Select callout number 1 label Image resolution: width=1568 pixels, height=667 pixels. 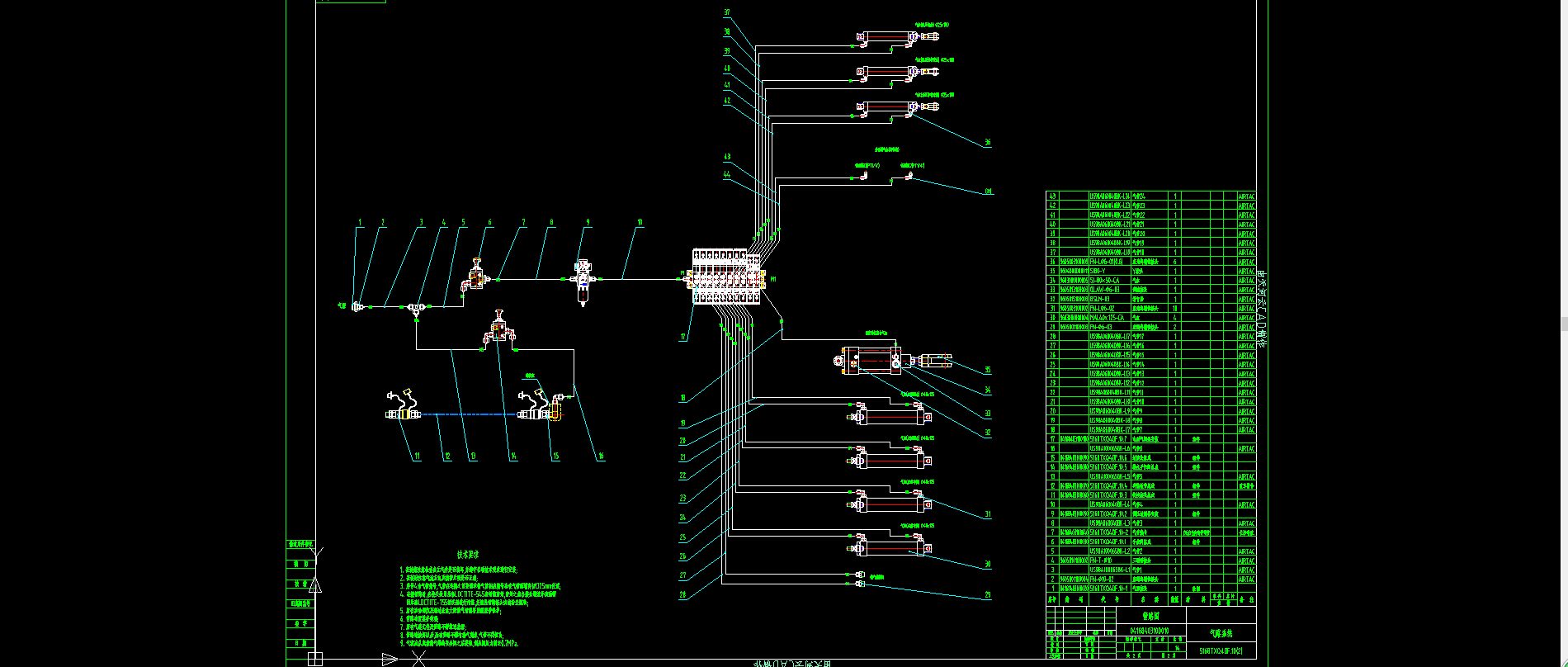point(361,222)
